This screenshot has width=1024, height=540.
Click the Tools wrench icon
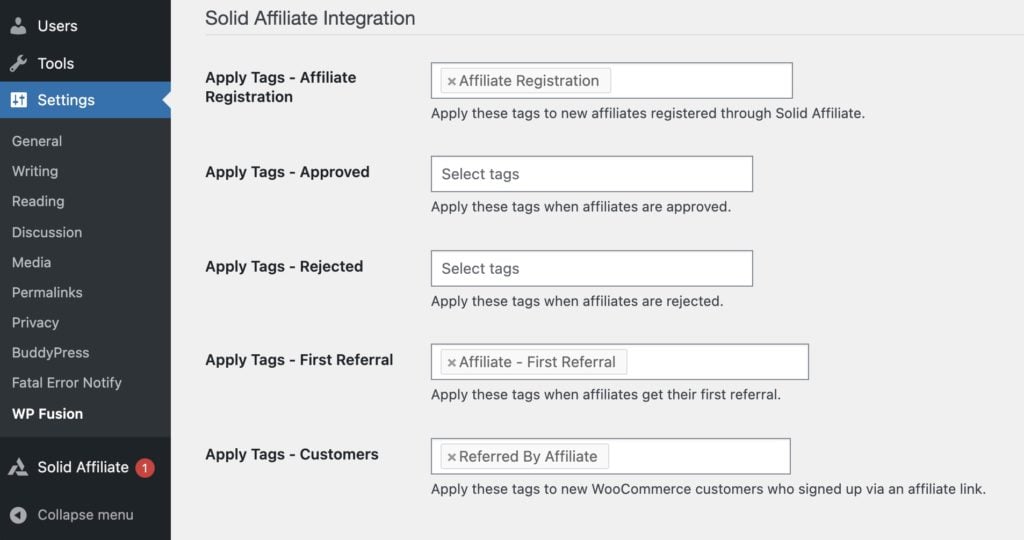[18, 63]
